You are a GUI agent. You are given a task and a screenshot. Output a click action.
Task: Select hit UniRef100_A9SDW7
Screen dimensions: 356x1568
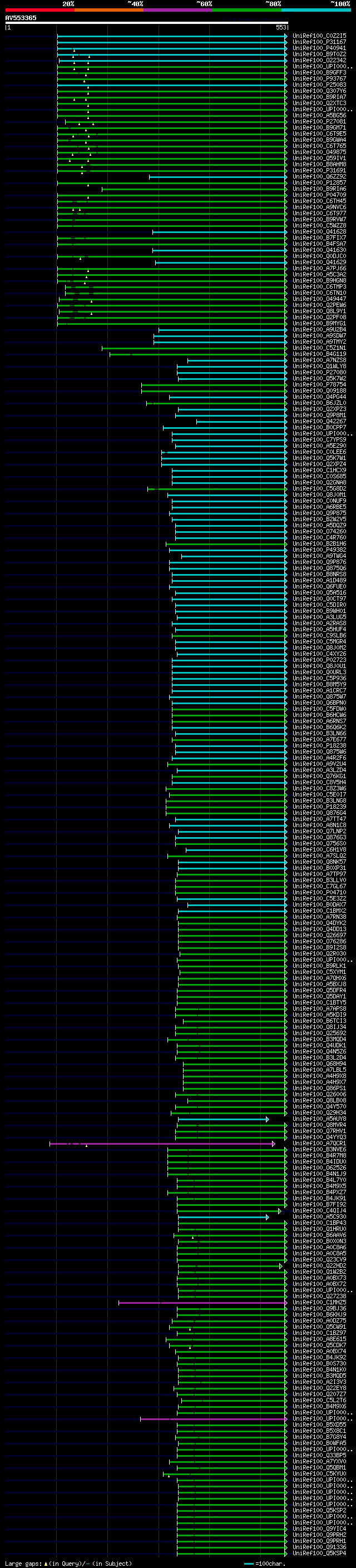(x=319, y=335)
